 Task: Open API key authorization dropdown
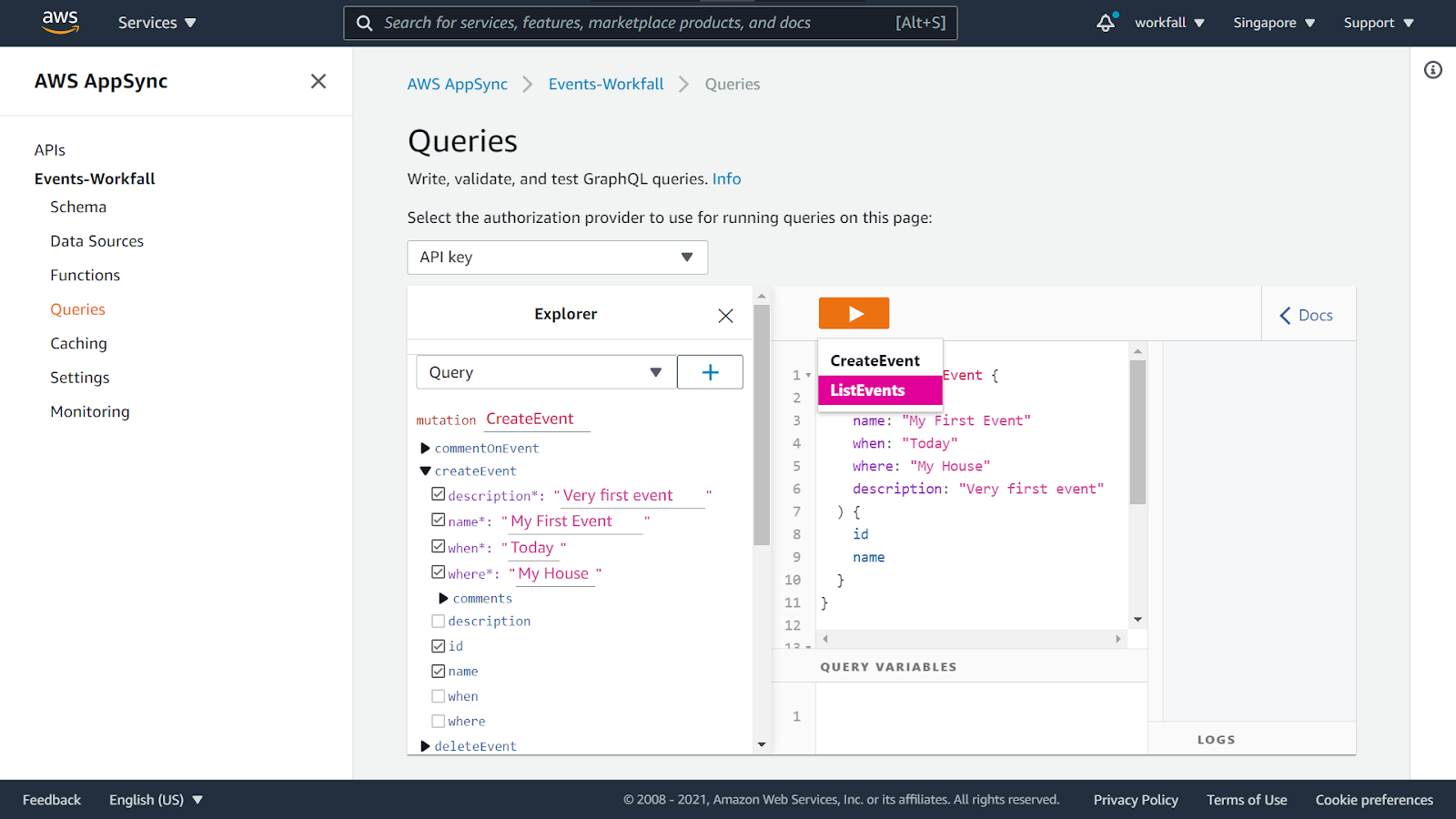click(x=558, y=258)
